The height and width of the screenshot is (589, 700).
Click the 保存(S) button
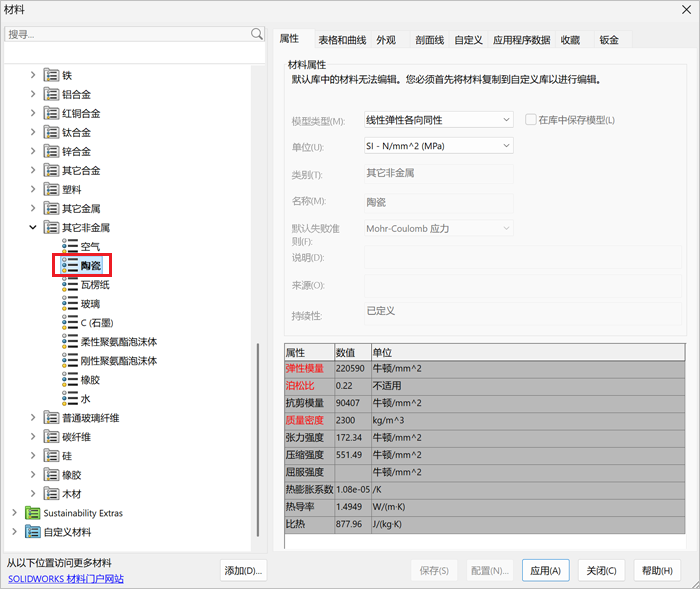pyautogui.click(x=434, y=570)
